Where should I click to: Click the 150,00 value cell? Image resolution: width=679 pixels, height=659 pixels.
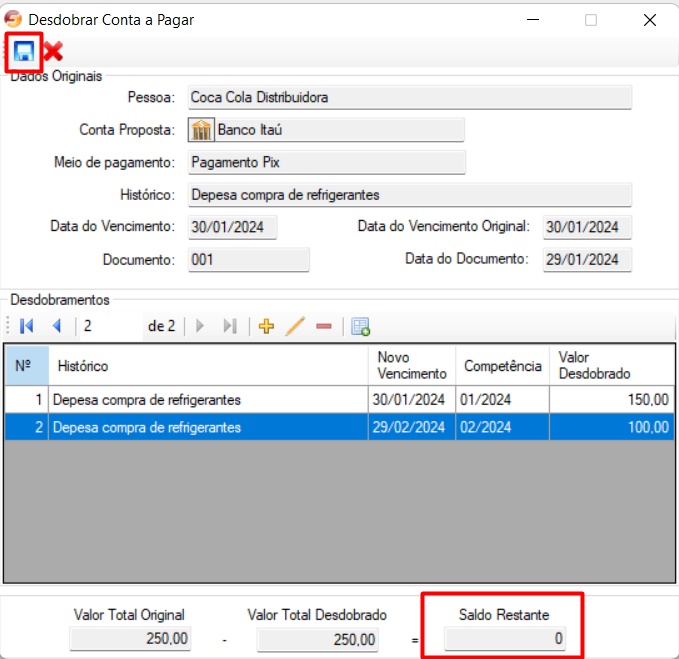coord(612,399)
